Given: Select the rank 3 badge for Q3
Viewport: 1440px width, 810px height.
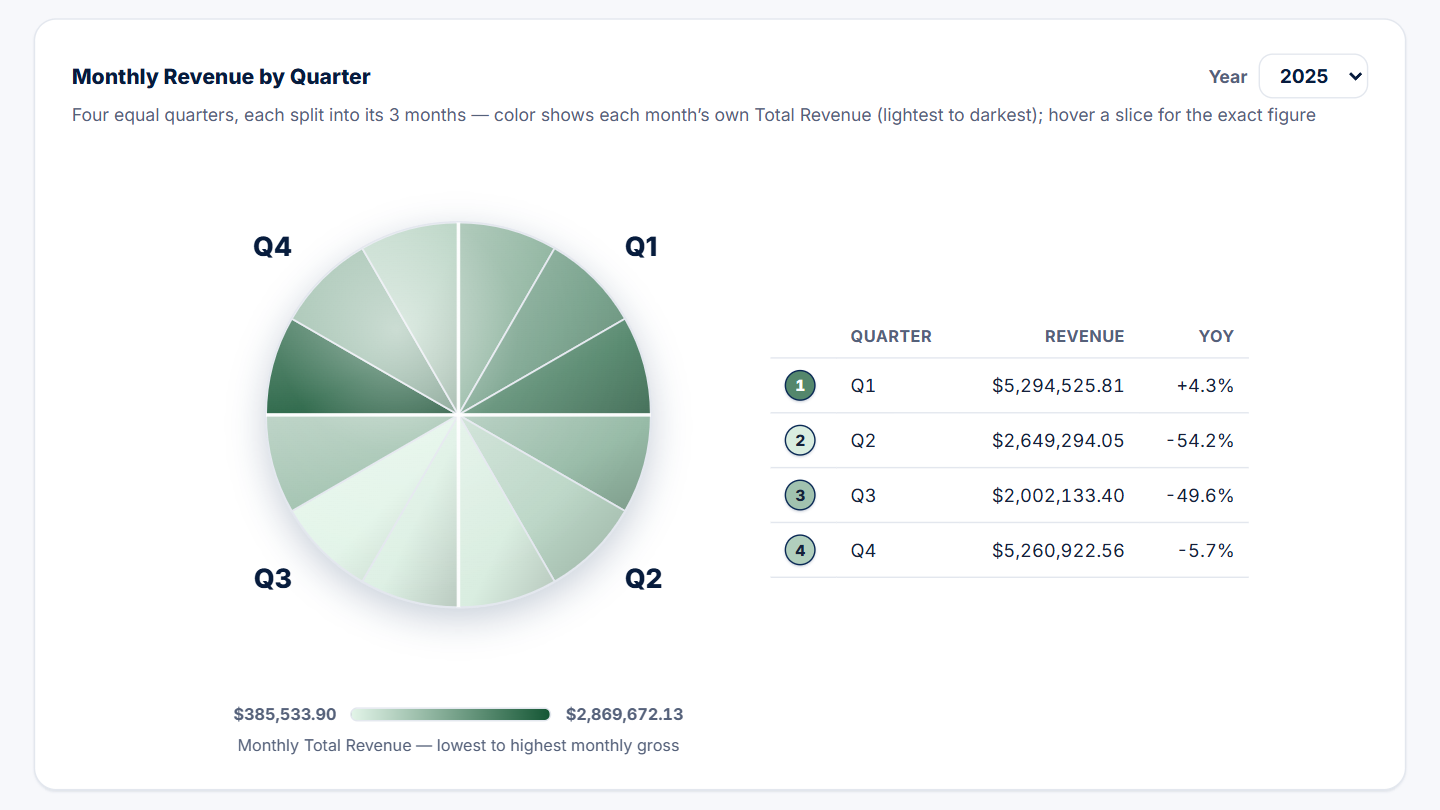Looking at the screenshot, I should pos(800,495).
